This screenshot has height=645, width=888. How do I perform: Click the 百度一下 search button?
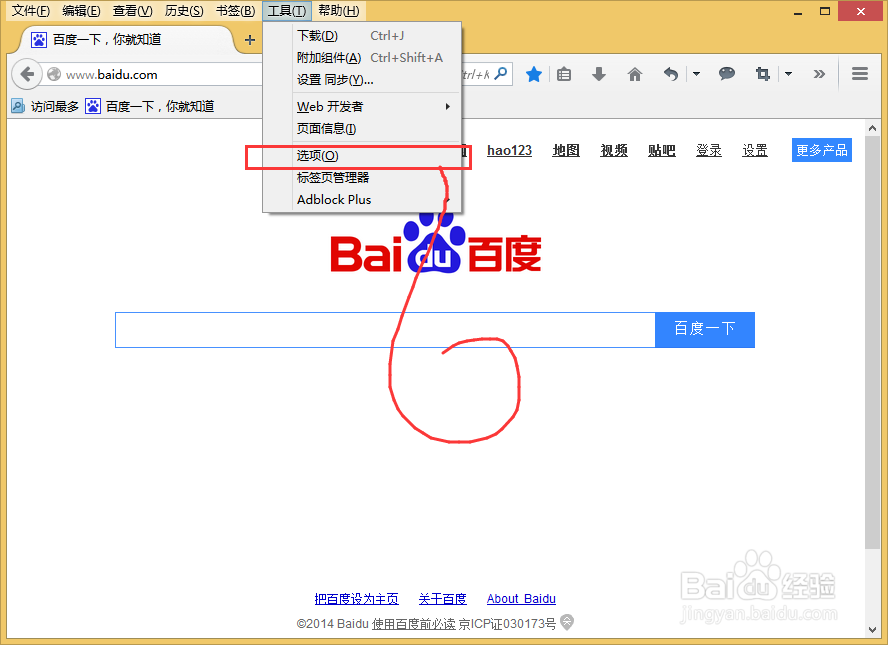705,330
